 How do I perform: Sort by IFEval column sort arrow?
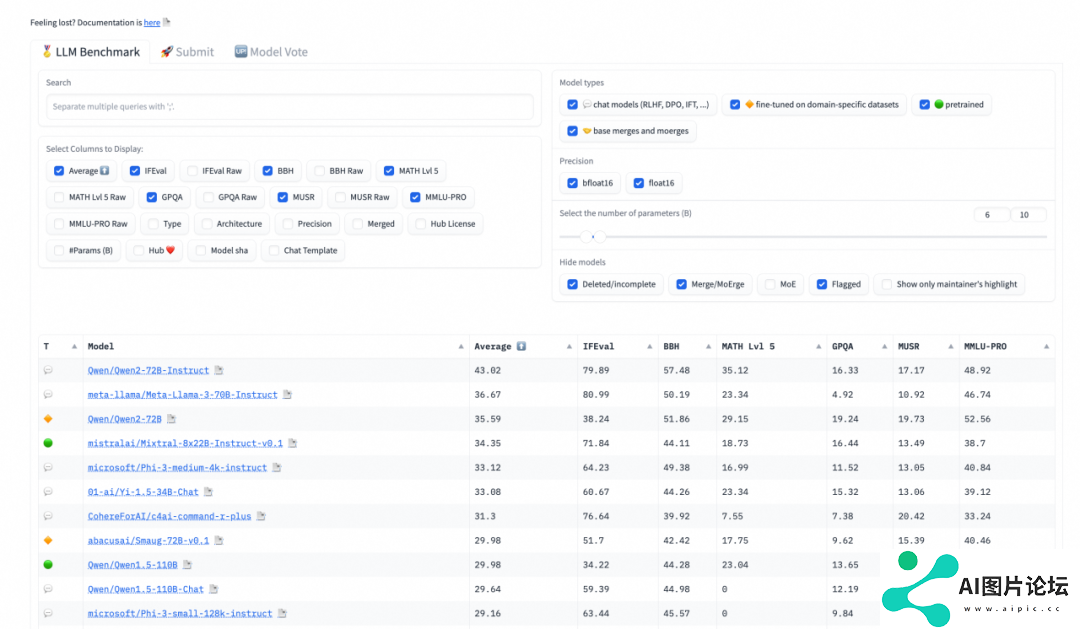(650, 347)
